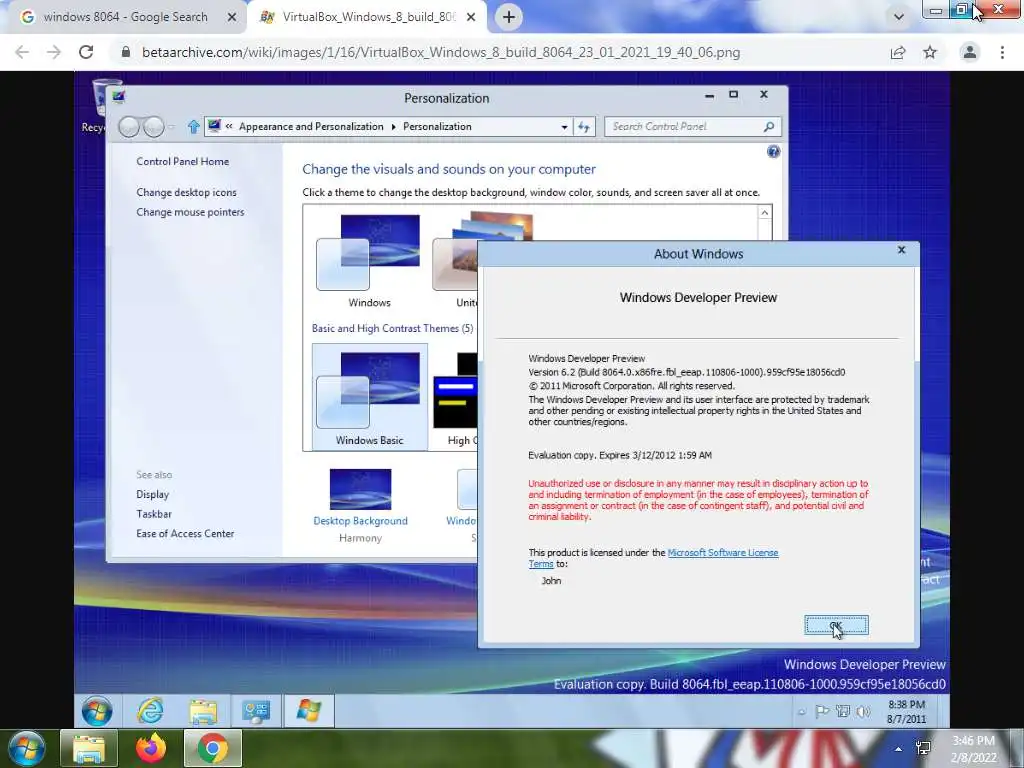1024x768 pixels.
Task: Click the network tray icon in VM
Action: [x=842, y=711]
